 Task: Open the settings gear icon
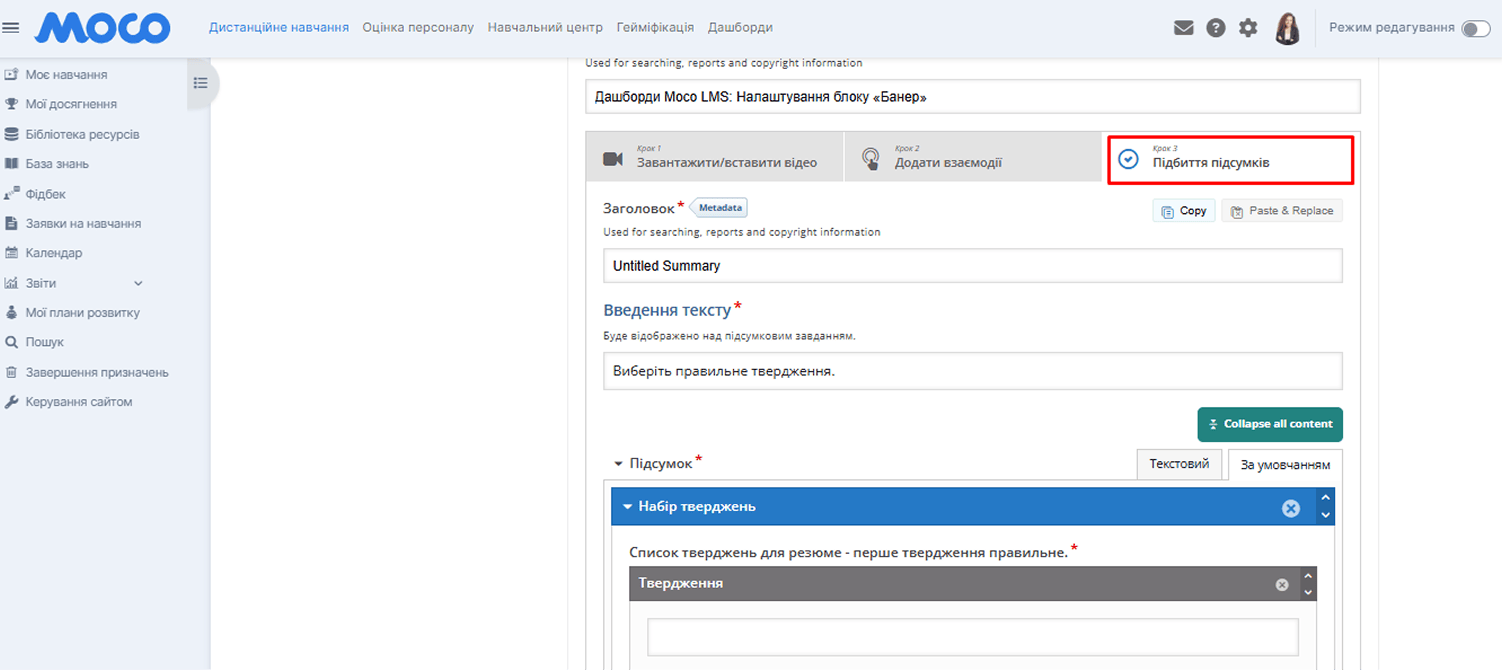[x=1248, y=28]
